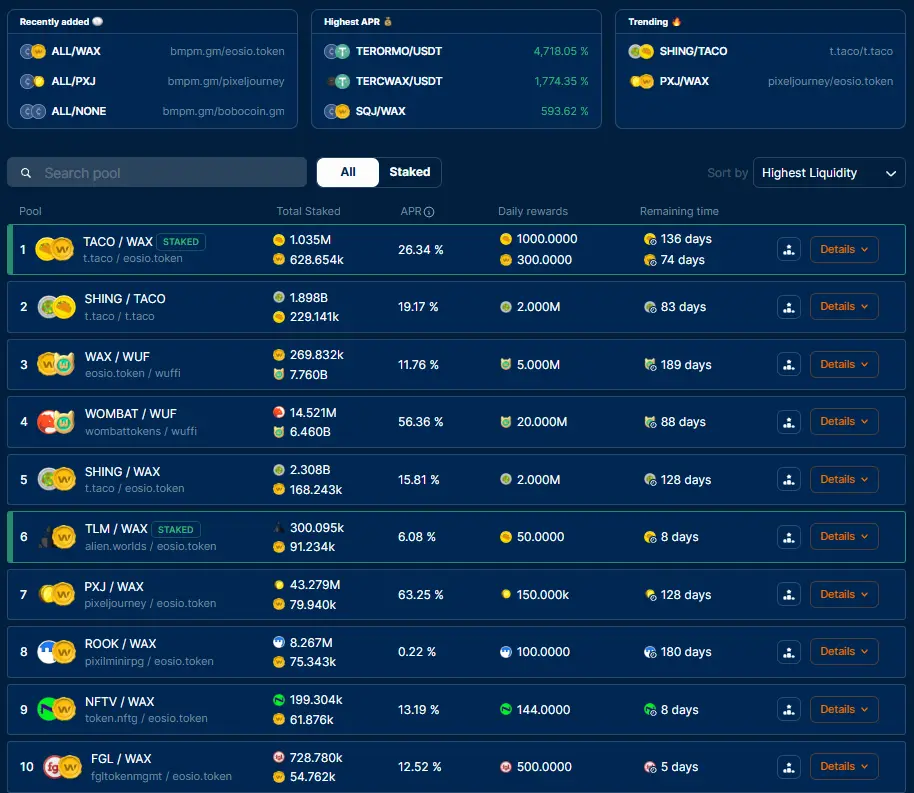Click the fire icon beside Trending
The width and height of the screenshot is (914, 793).
coord(676,22)
